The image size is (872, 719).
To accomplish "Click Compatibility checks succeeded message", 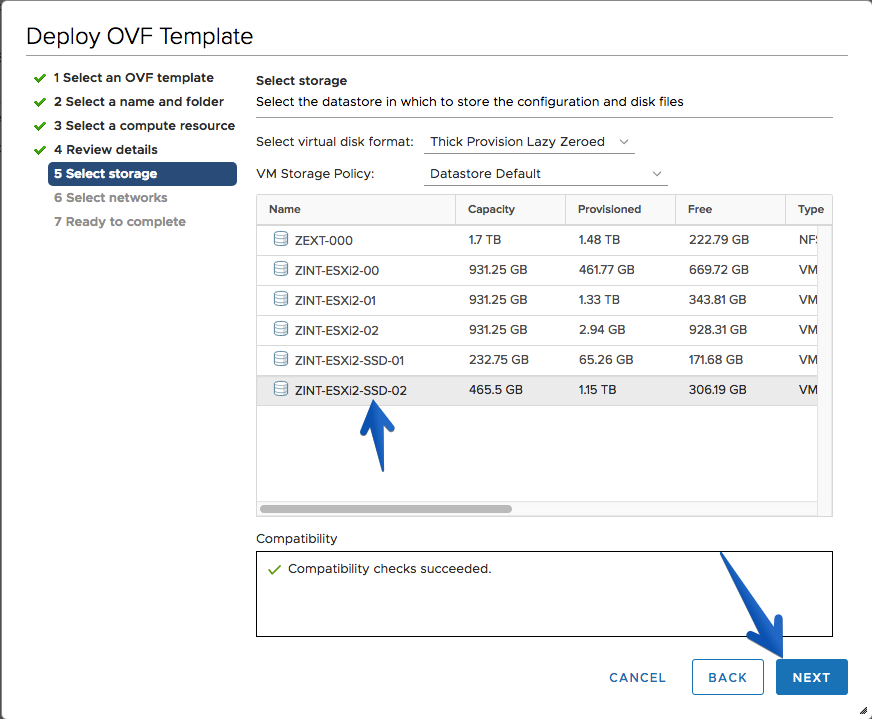I will coord(389,569).
